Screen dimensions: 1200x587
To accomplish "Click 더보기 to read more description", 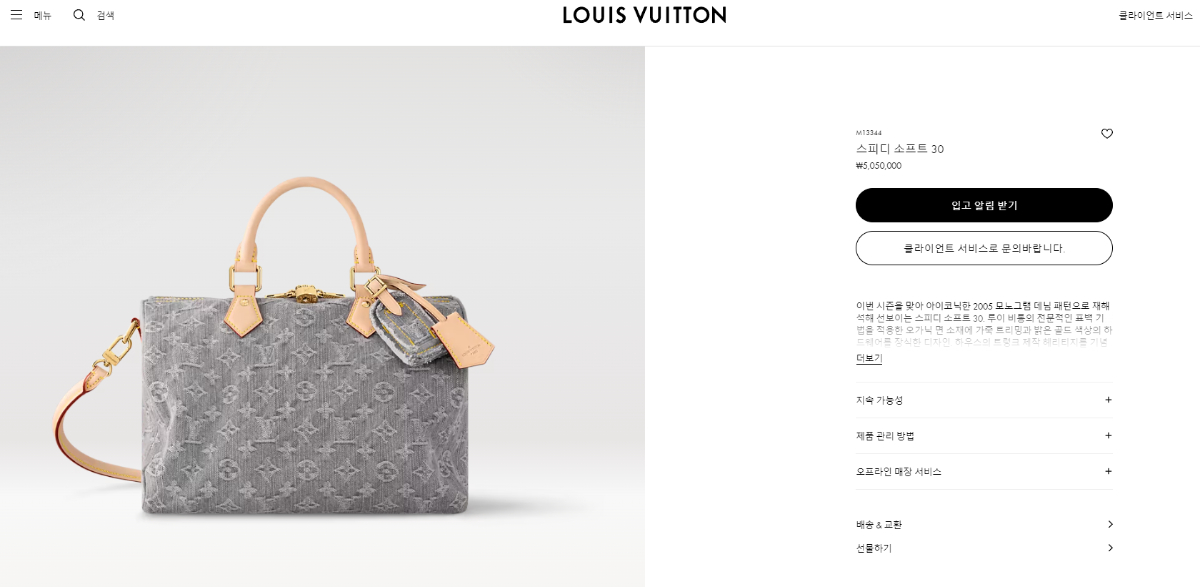I will click(x=869, y=358).
